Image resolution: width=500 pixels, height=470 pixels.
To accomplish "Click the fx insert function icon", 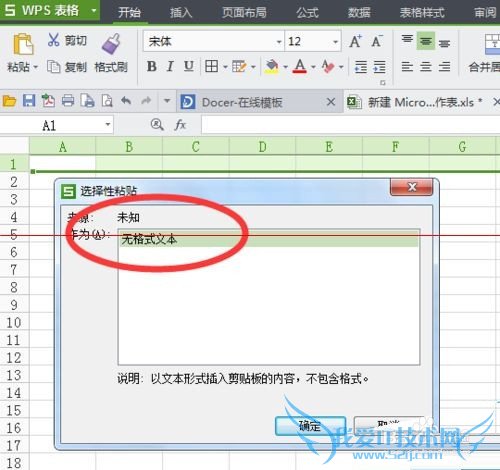I will tap(180, 125).
